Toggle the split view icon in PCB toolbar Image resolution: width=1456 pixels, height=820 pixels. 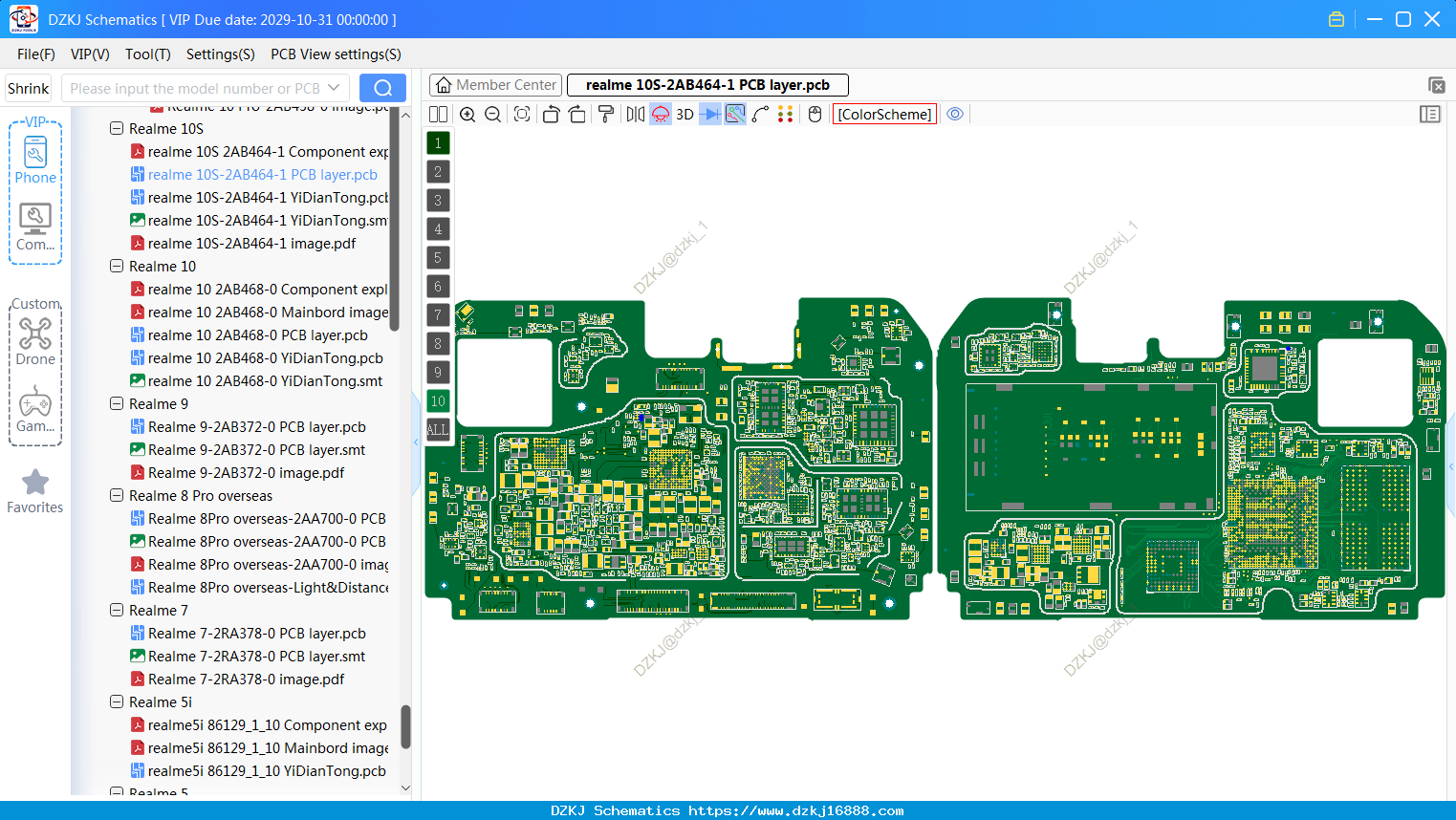tap(438, 115)
